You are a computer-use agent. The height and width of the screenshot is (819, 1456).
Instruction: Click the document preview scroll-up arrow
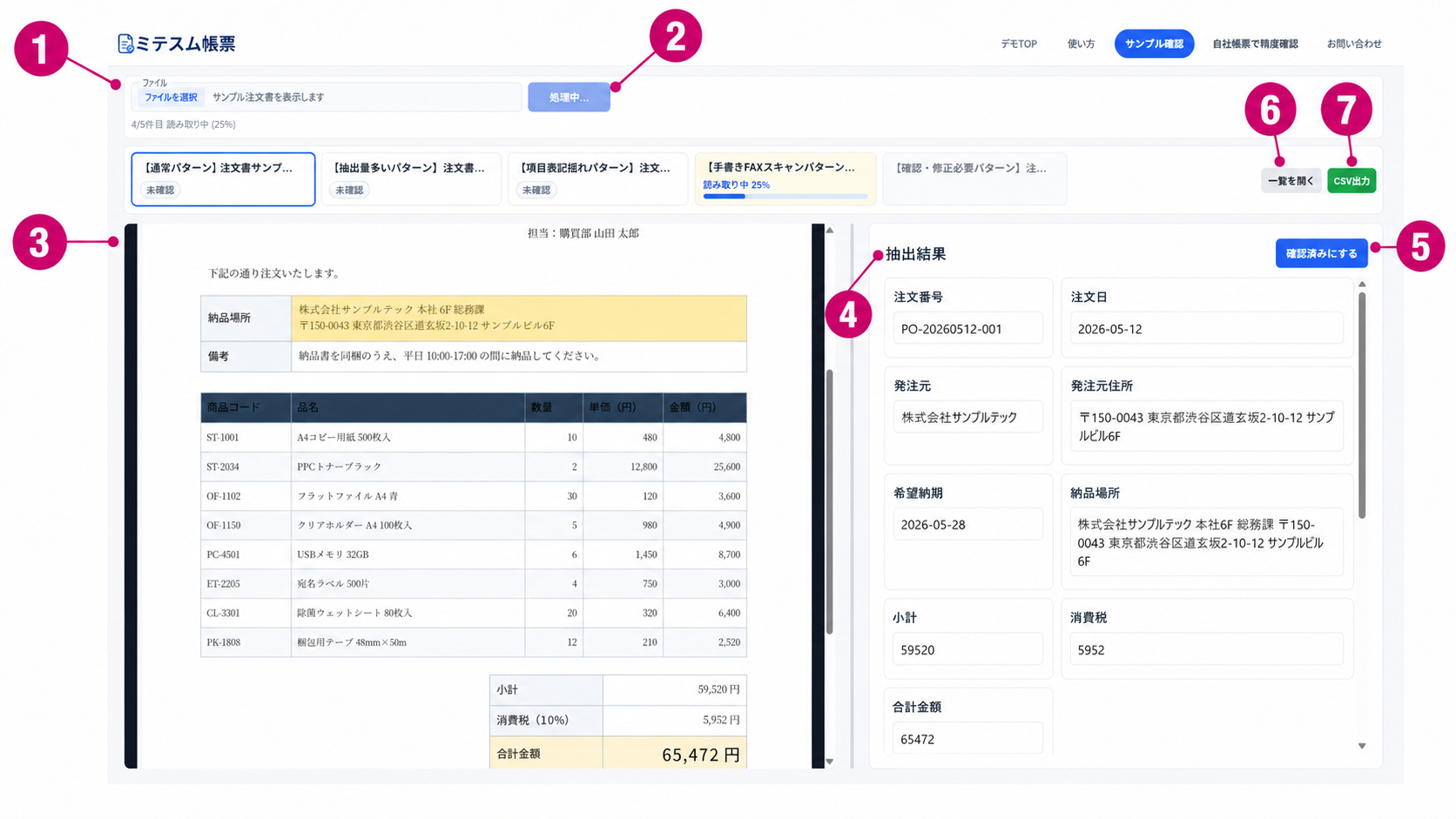click(x=830, y=231)
